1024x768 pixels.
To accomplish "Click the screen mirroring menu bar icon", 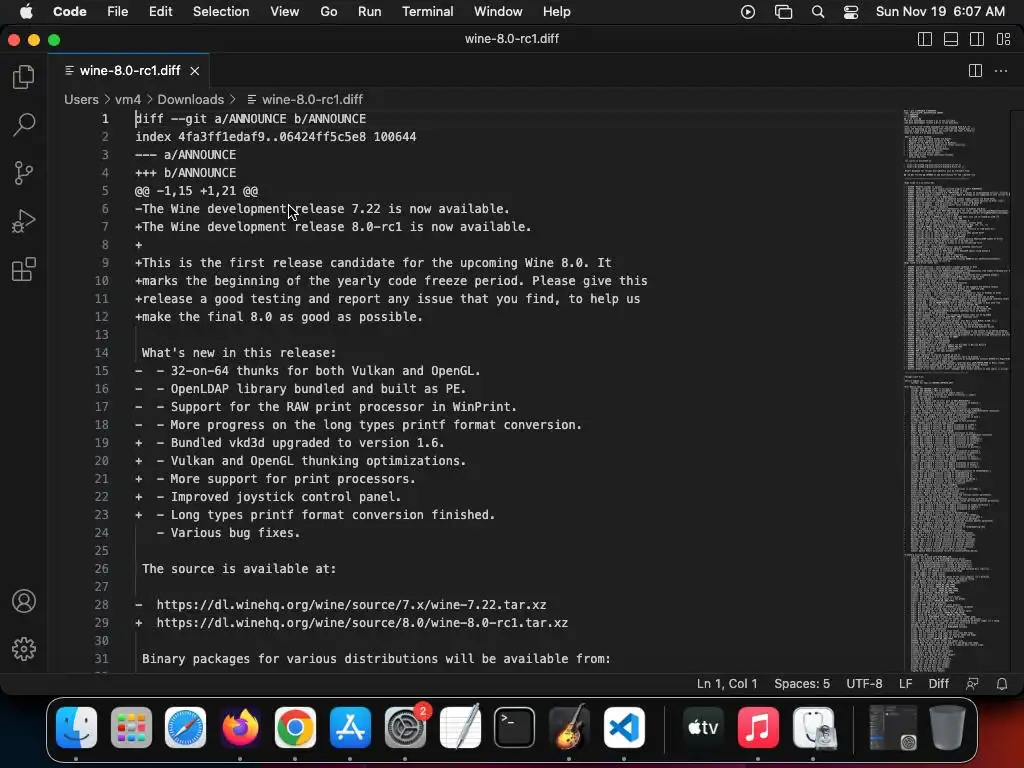I will pos(783,12).
